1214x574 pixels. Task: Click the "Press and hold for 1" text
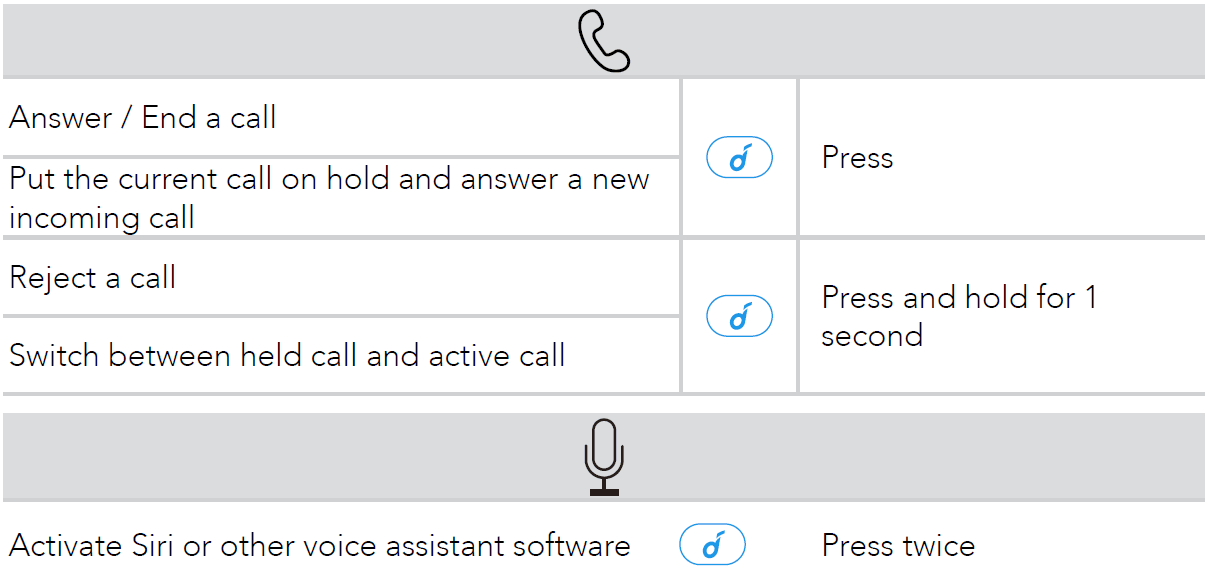pyautogui.click(x=958, y=298)
